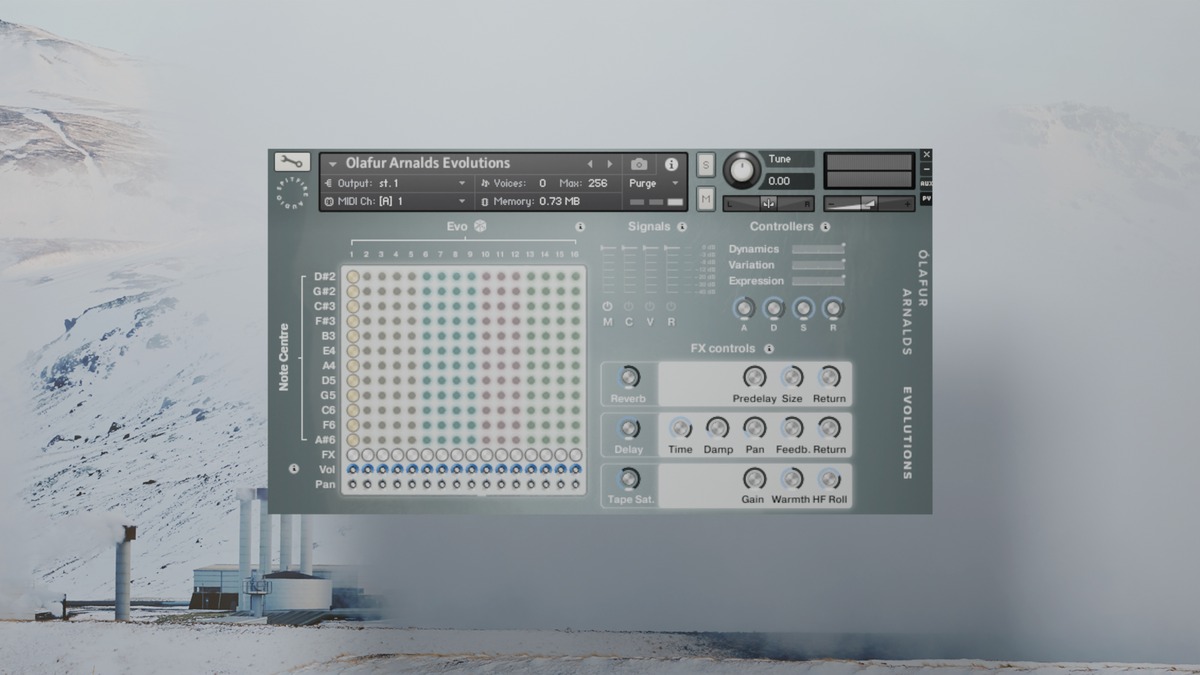Click the Reverb knob in FX controls
The width and height of the screenshot is (1200, 675).
click(629, 377)
